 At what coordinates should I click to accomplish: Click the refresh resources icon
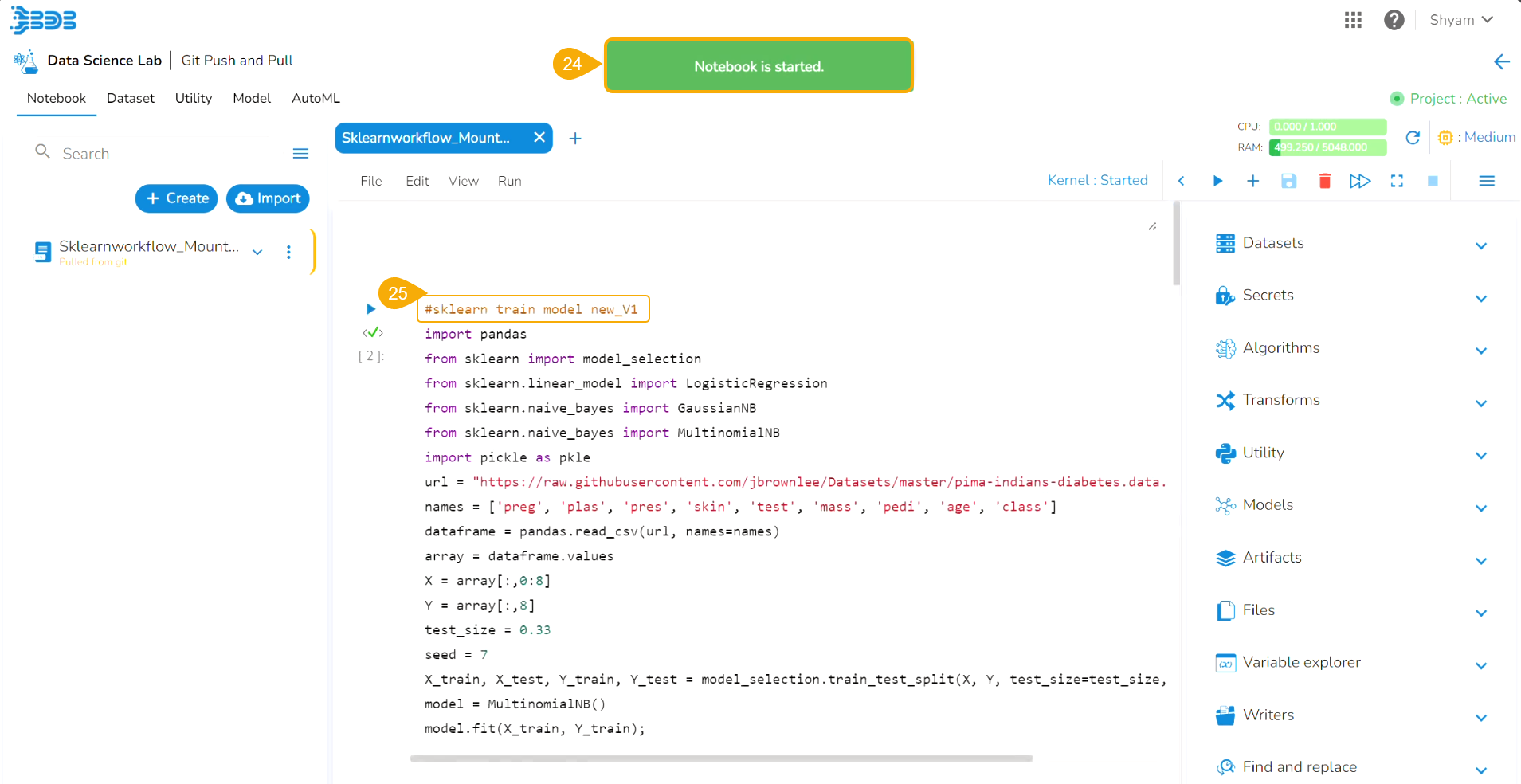[x=1413, y=137]
